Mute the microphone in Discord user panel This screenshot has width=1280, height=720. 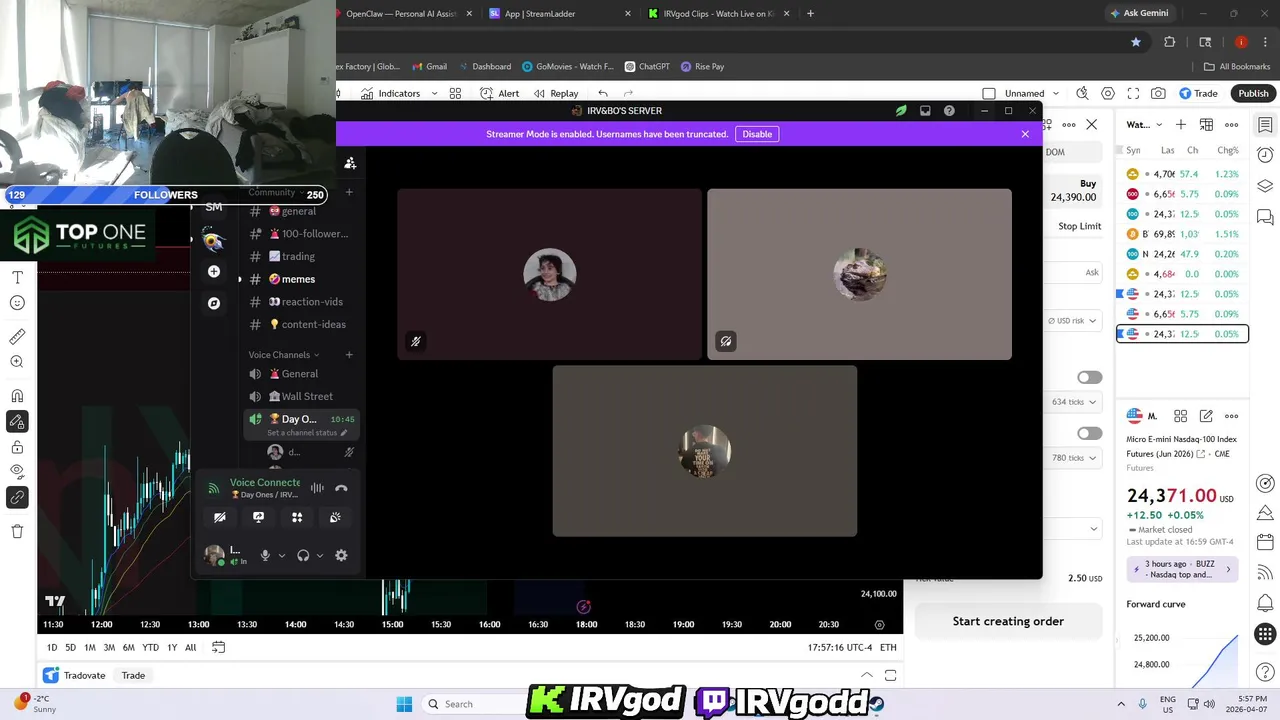[265, 555]
